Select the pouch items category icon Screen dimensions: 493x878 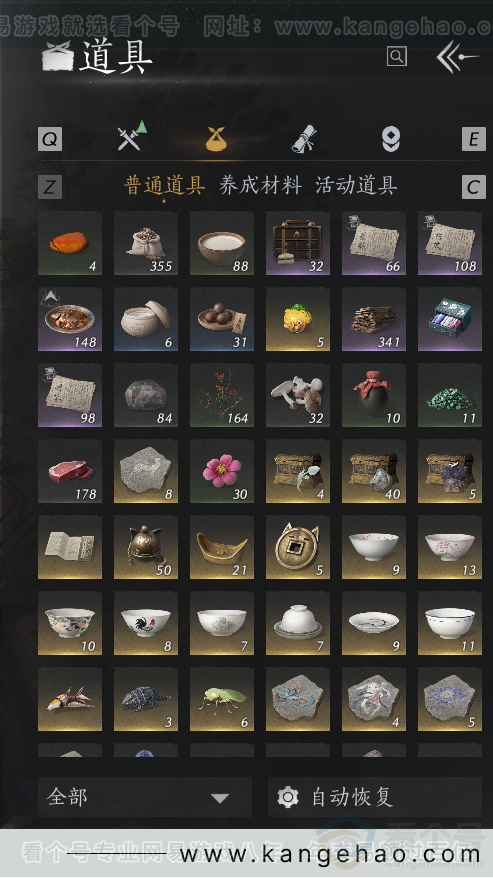[x=216, y=139]
